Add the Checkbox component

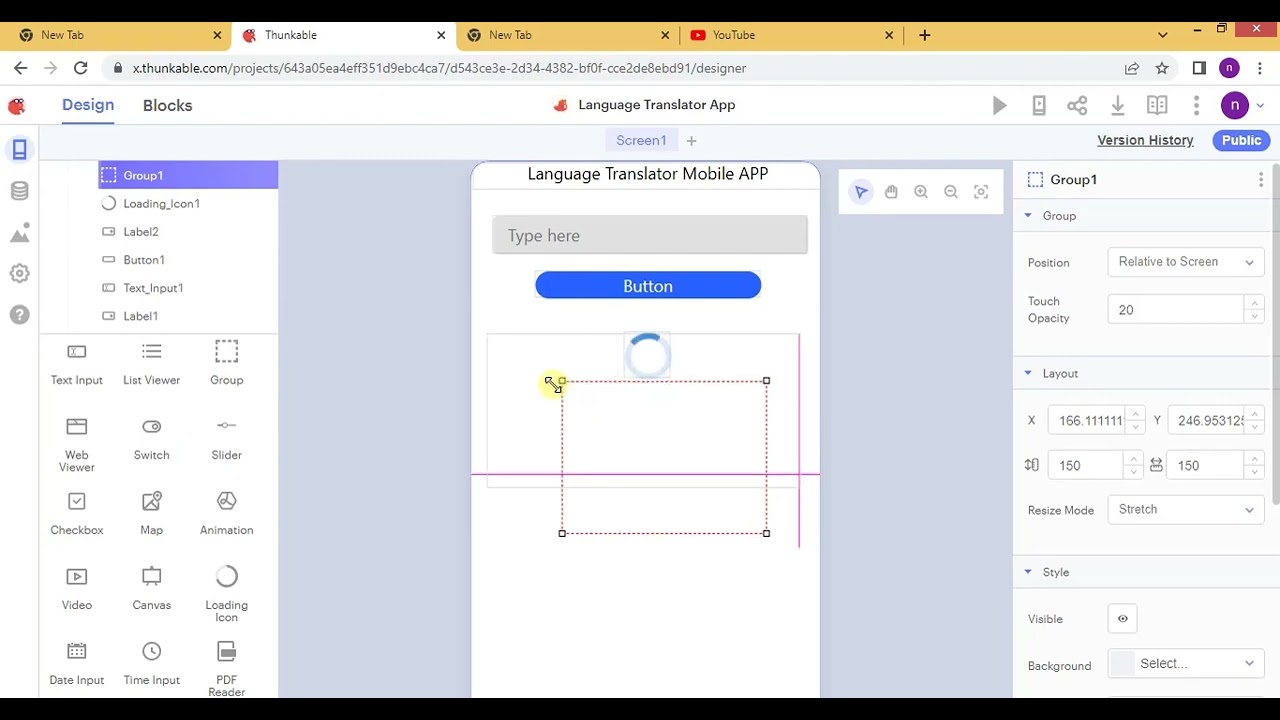pyautogui.click(x=77, y=514)
